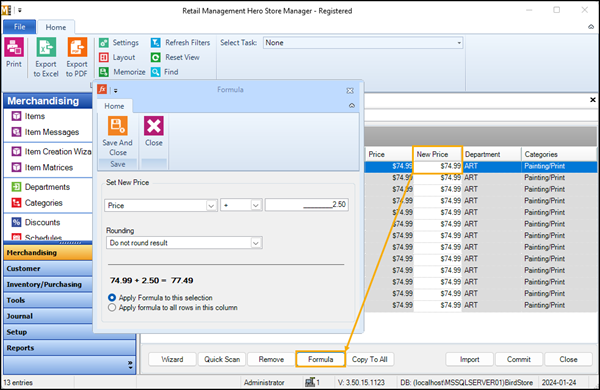Open the Price field dropdown in Set New Price

[211, 206]
